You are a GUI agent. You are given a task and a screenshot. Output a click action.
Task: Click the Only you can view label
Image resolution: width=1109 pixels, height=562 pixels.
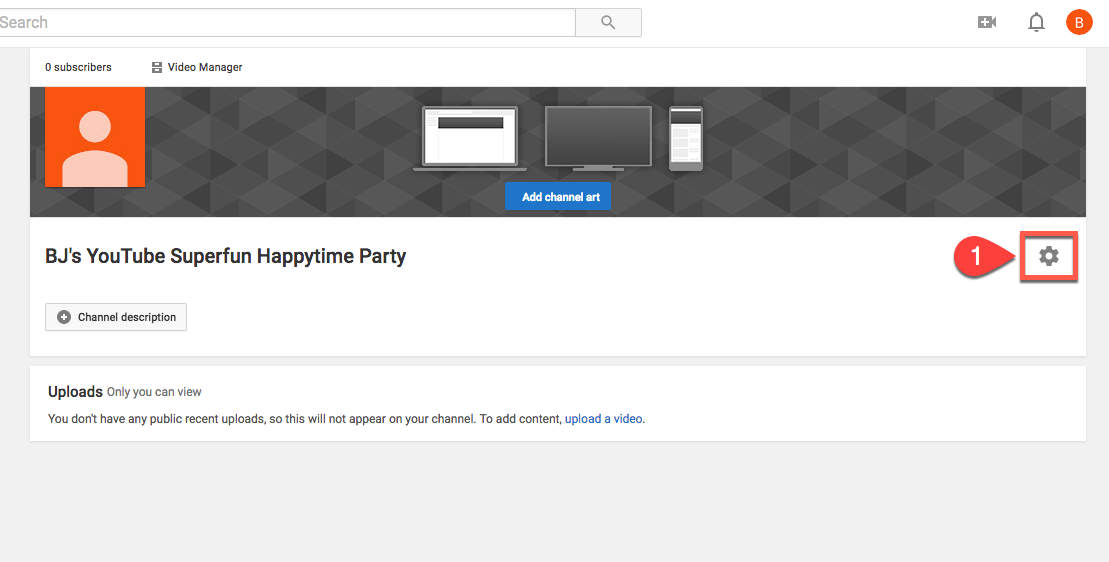point(154,392)
